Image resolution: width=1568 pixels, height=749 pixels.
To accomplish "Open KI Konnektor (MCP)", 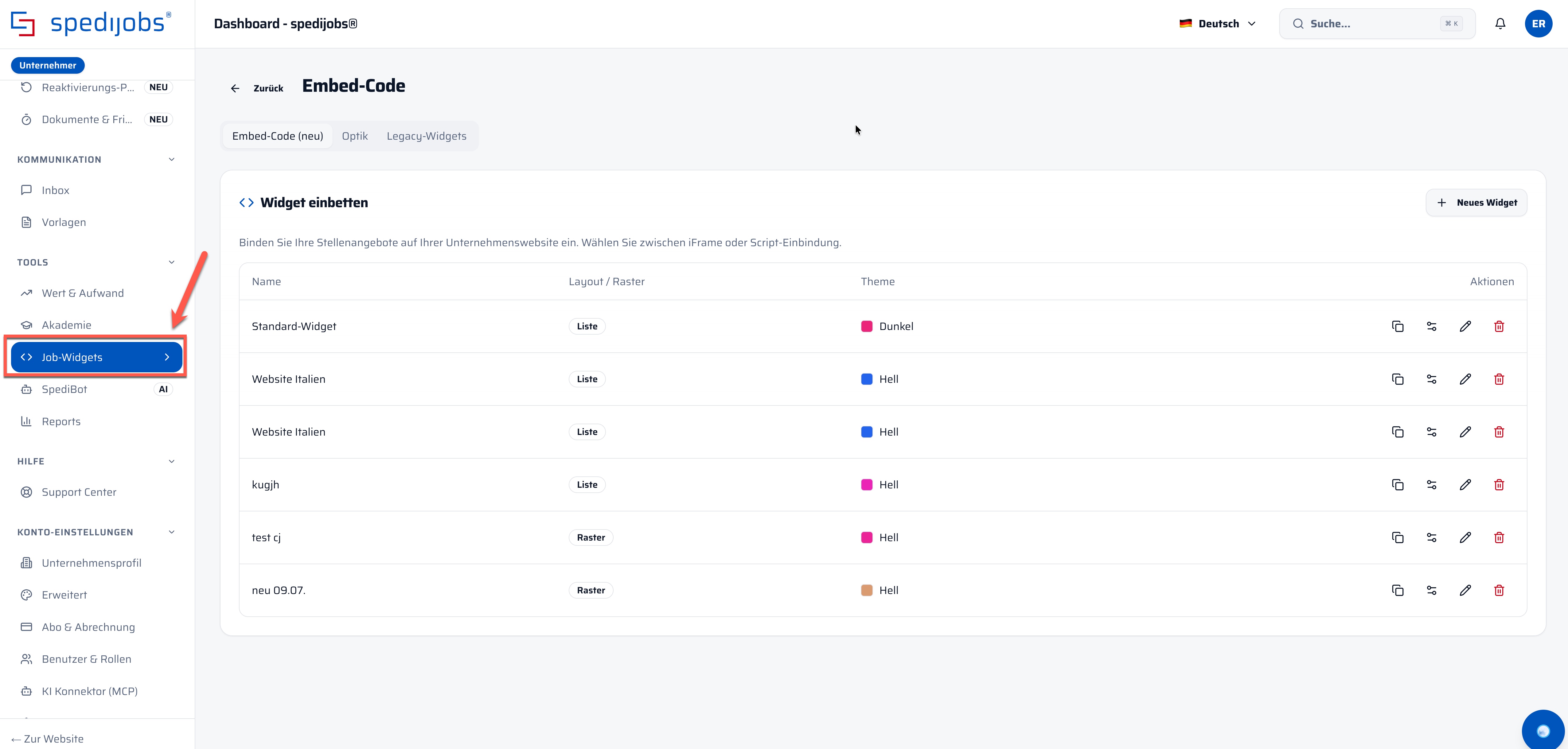I will click(x=97, y=692).
